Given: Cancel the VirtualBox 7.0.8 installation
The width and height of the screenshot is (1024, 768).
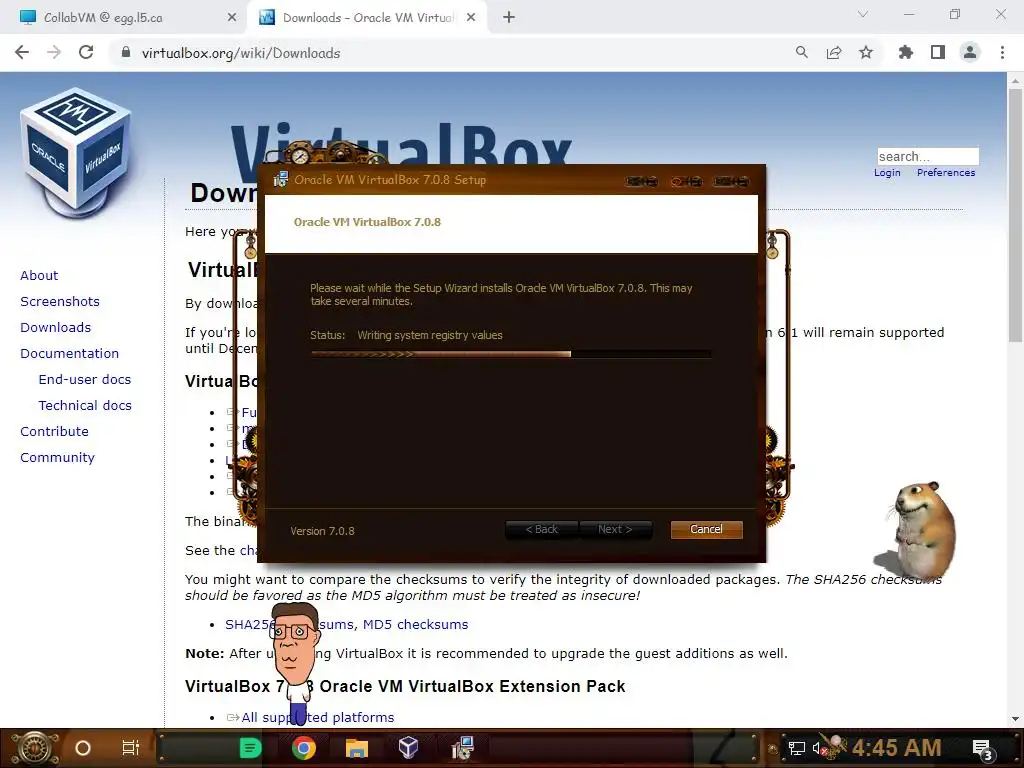Looking at the screenshot, I should pyautogui.click(x=706, y=529).
